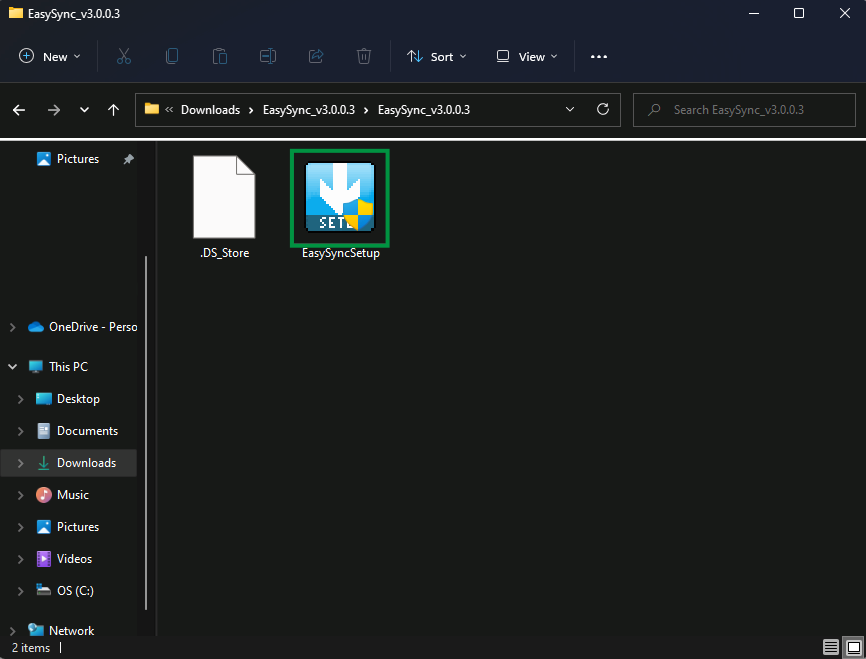This screenshot has height=659, width=866.
Task: Click the Cut scissors icon
Action: [124, 56]
